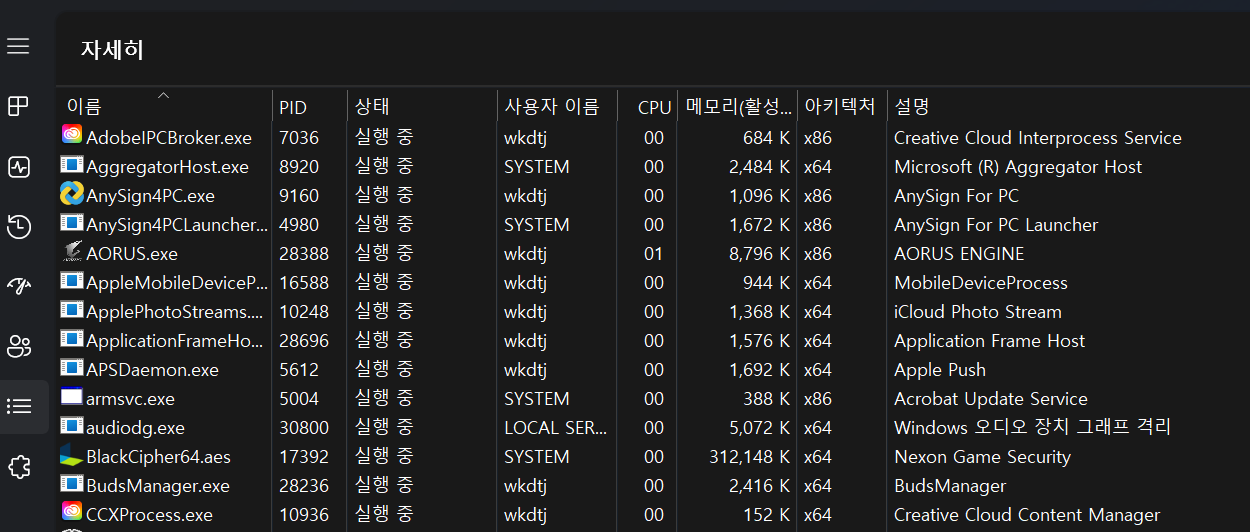Sort by the 설명 column header

pos(912,107)
